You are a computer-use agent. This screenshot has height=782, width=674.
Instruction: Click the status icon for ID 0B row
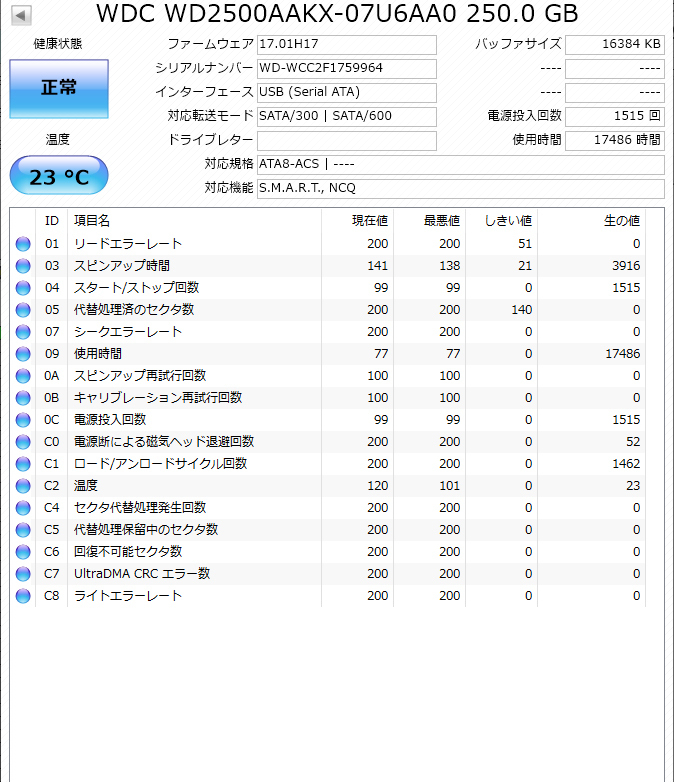coord(23,397)
